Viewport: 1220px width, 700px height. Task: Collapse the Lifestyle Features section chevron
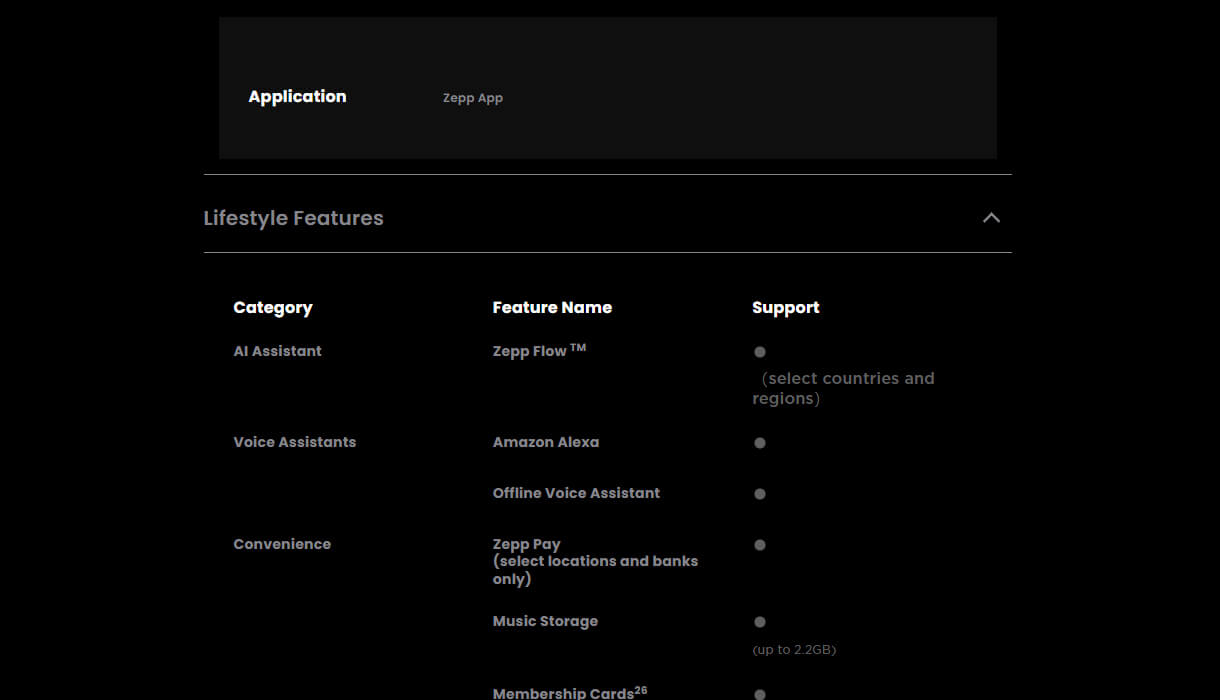click(x=991, y=218)
